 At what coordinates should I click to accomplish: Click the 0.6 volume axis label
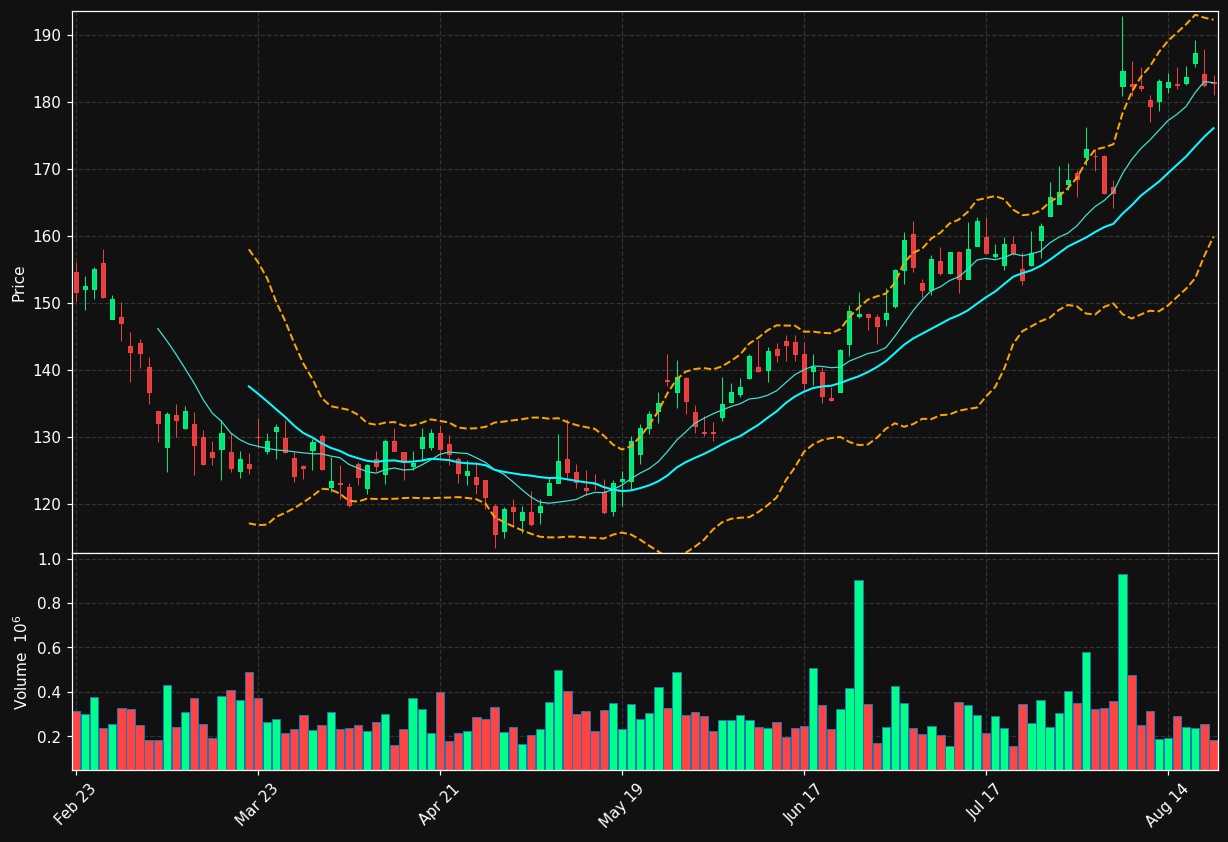[x=50, y=649]
